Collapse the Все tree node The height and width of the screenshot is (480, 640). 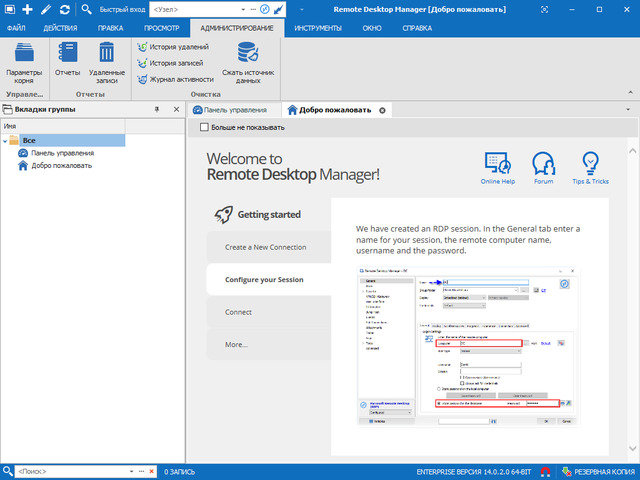click(5, 141)
